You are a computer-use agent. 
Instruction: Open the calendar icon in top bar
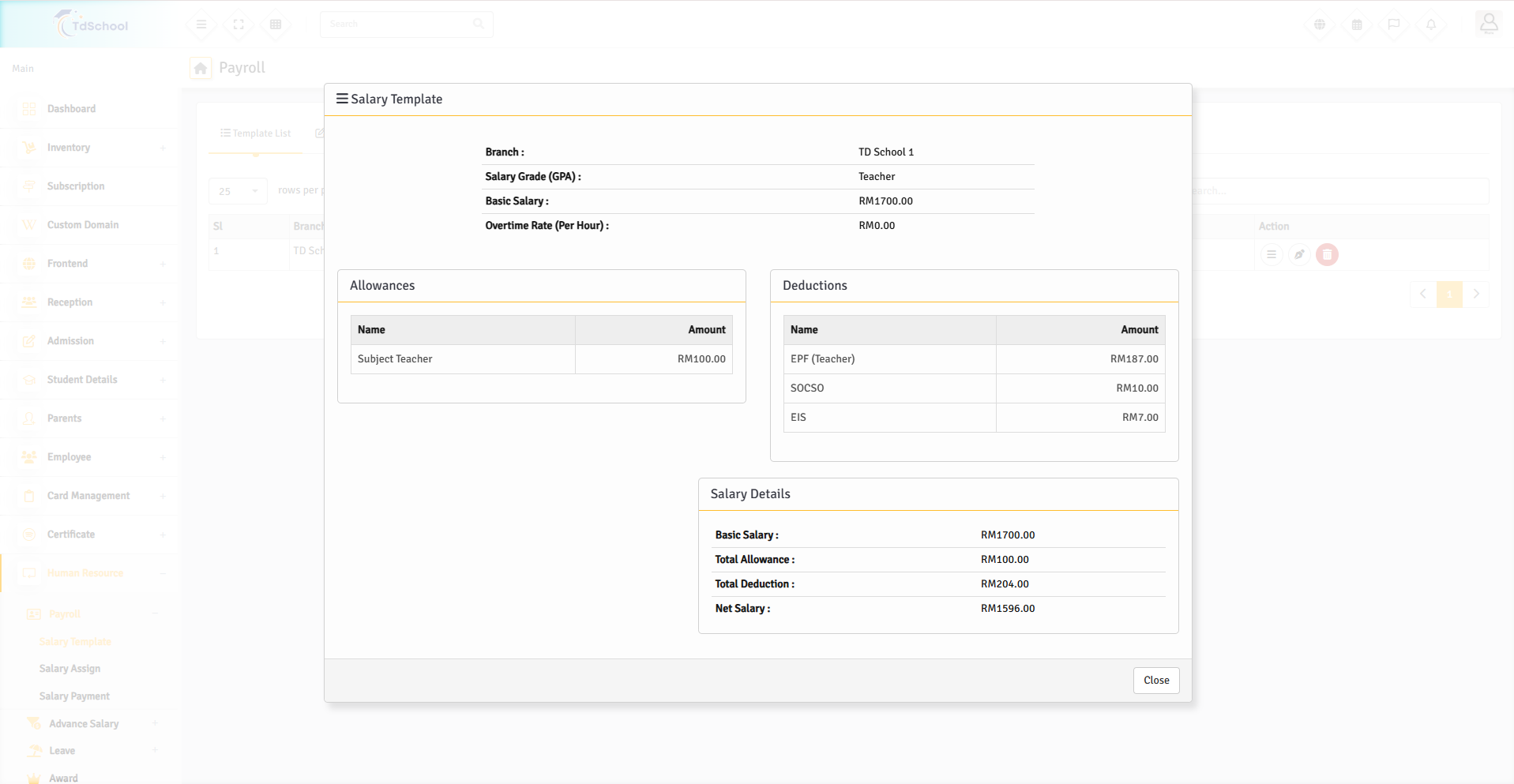(1357, 24)
